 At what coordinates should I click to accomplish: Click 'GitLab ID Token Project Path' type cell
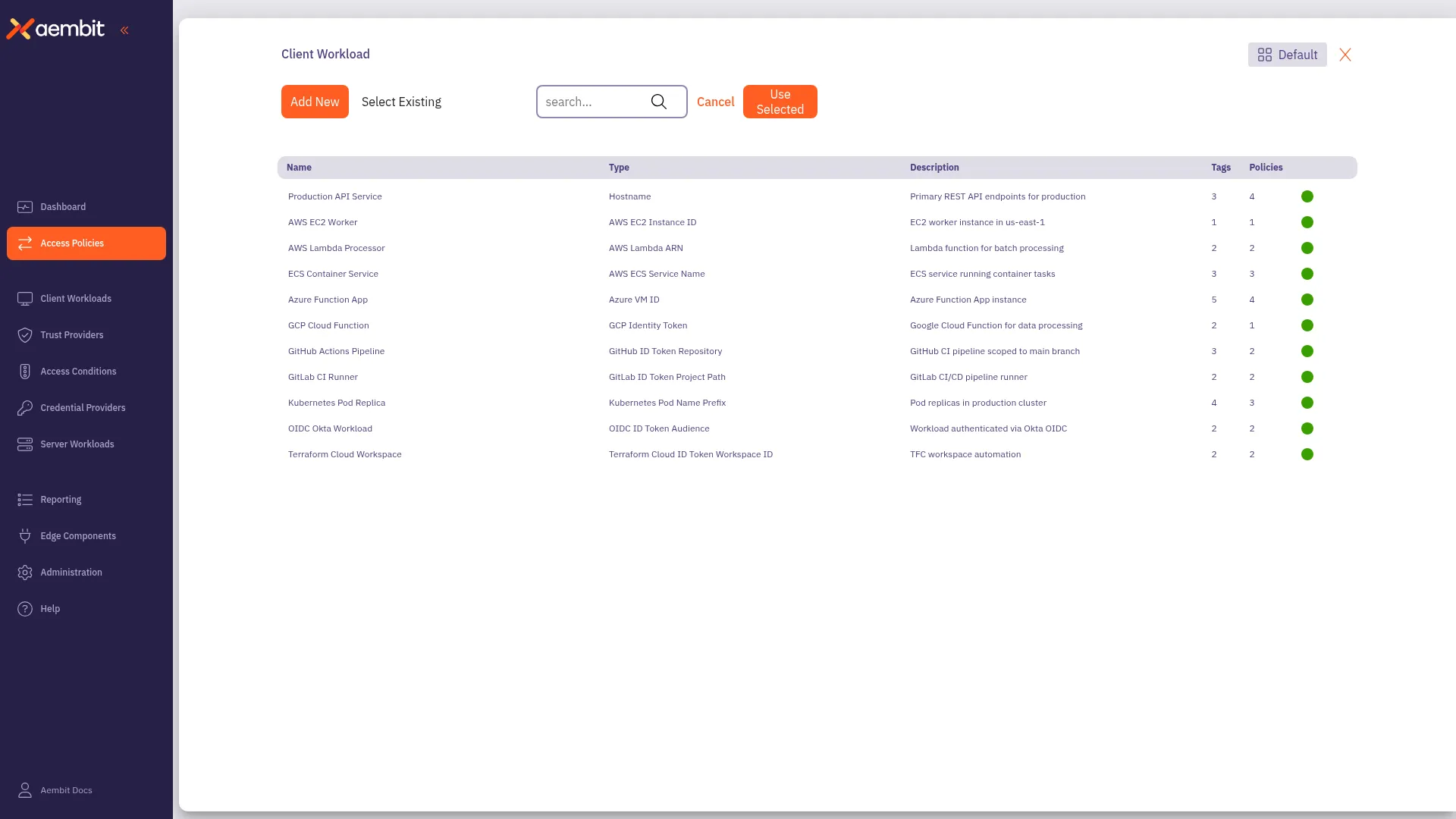667,377
